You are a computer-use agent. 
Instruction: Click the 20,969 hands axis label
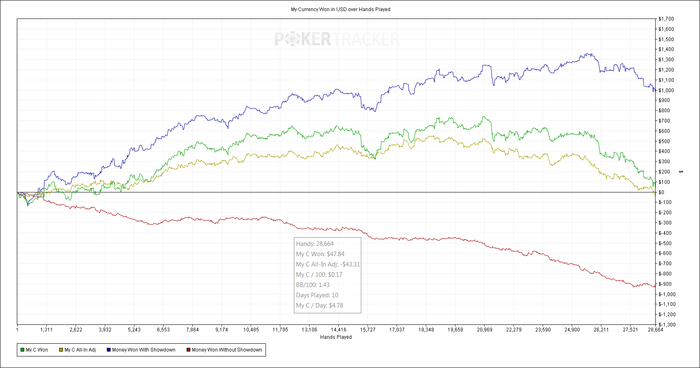point(484,330)
